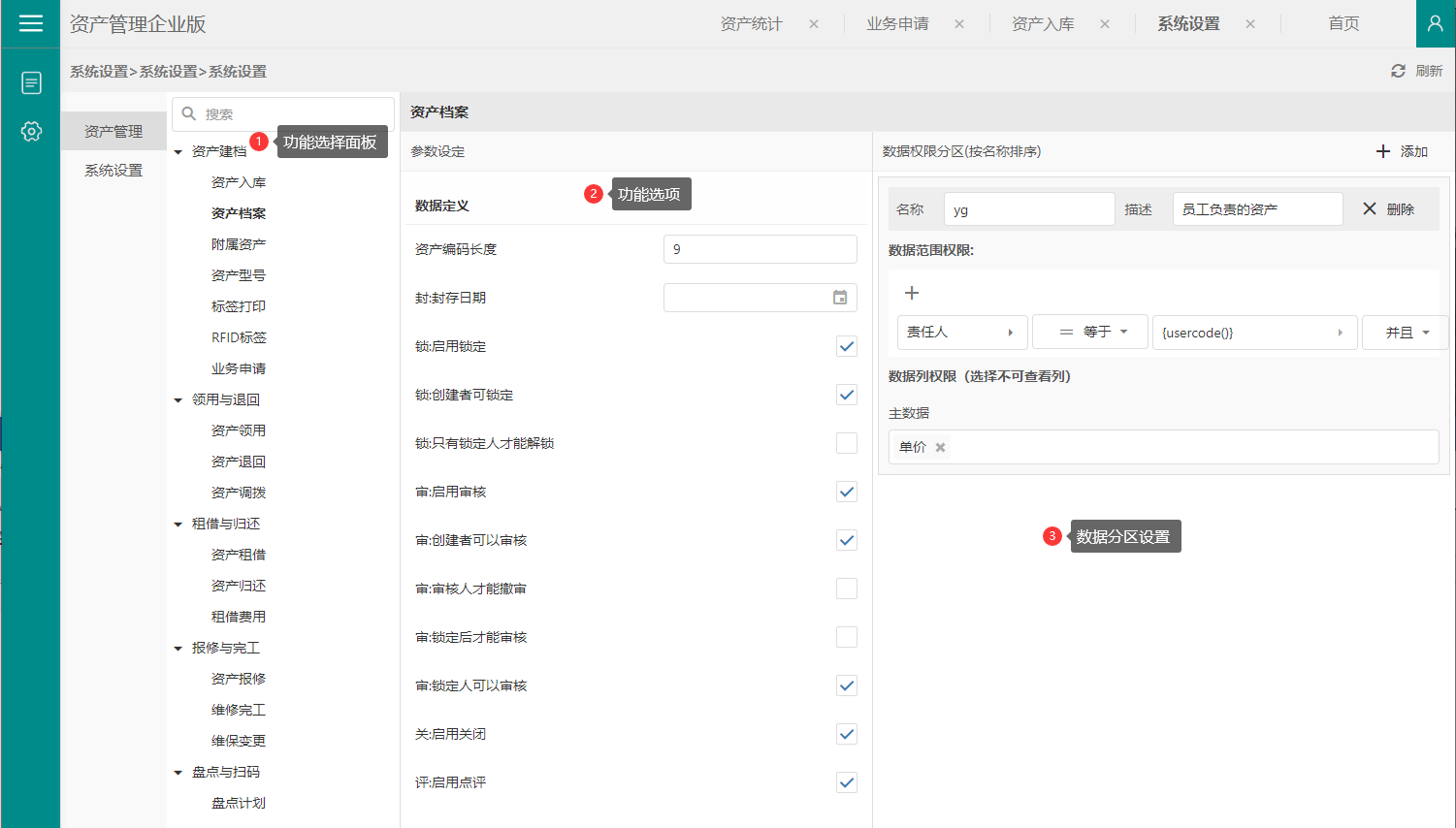Open 维保变更 in the tree
This screenshot has height=828, width=1456.
click(x=239, y=741)
